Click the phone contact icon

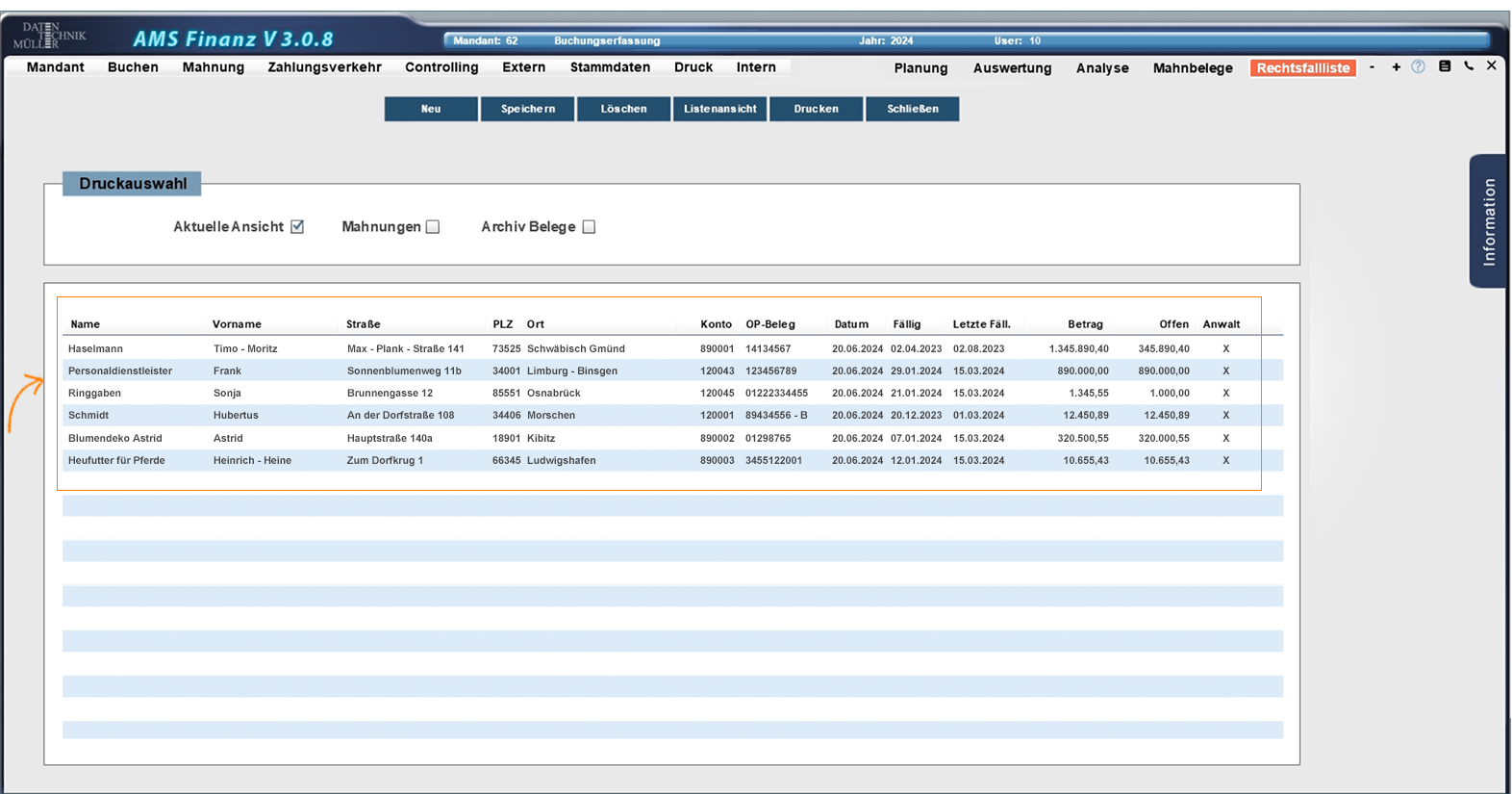1469,66
